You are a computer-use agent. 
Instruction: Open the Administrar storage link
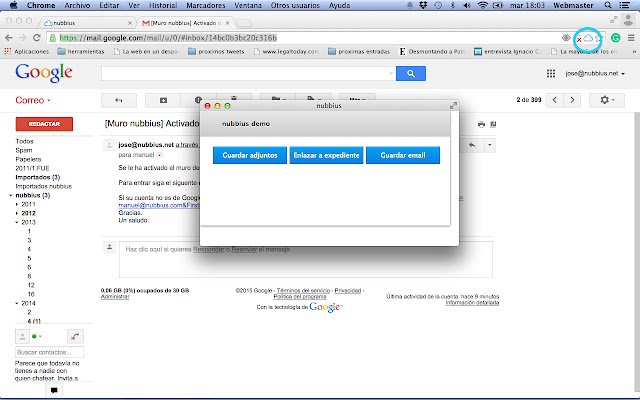pyautogui.click(x=115, y=297)
